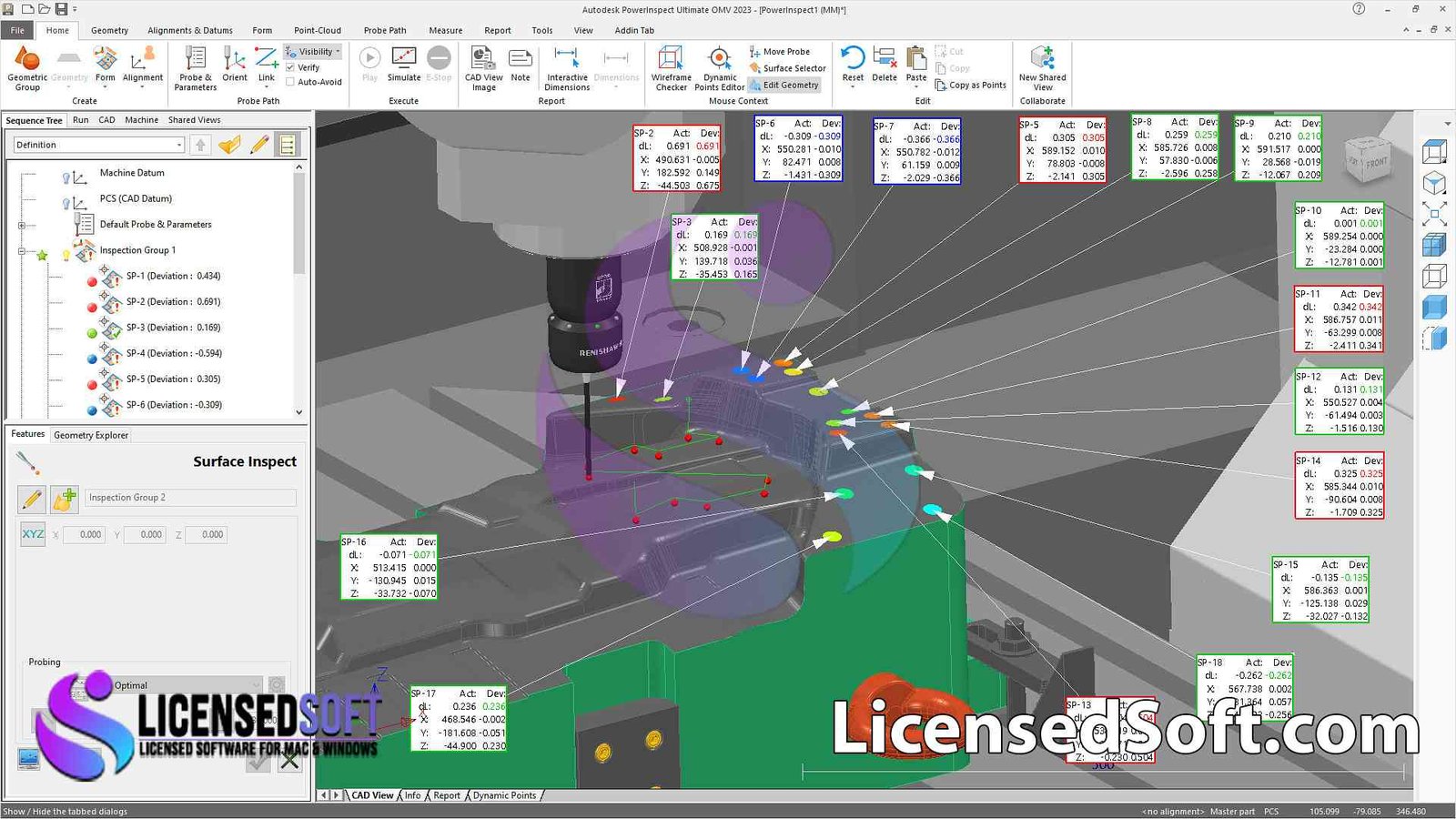Click the XYZ coordinate button
Image resolution: width=1456 pixels, height=819 pixels.
point(33,534)
